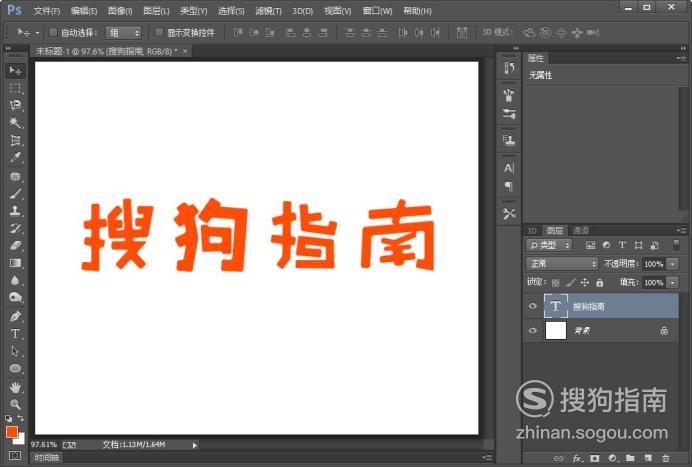Select the Healing Brush tool

click(x=15, y=177)
